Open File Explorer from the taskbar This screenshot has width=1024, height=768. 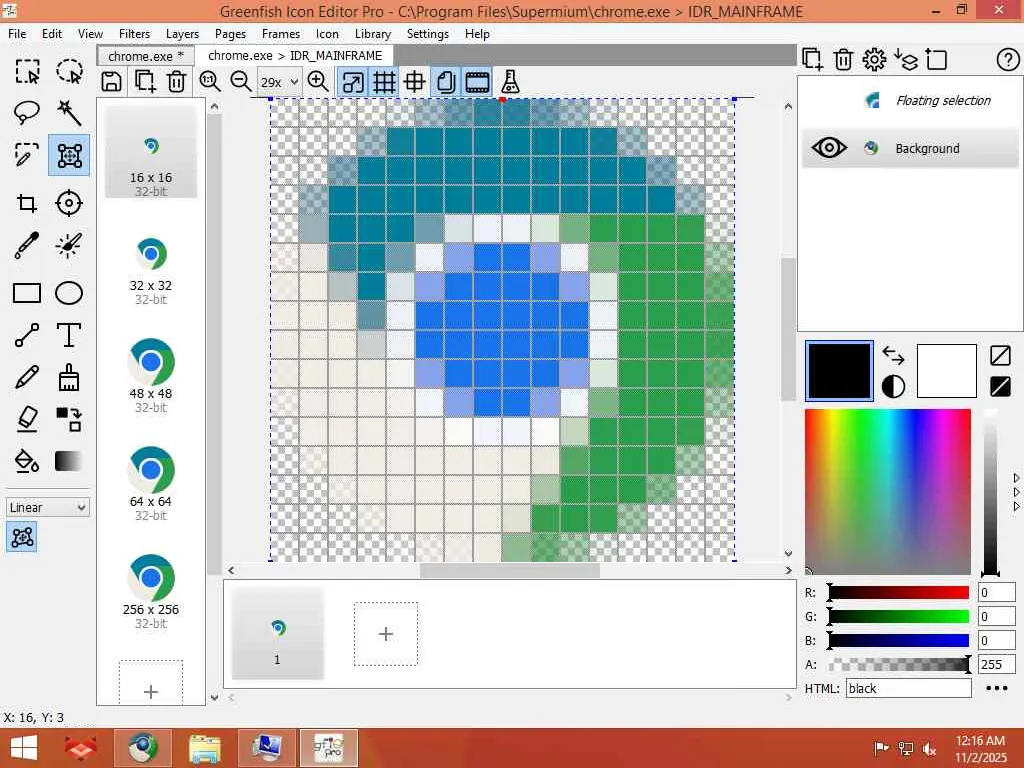click(204, 748)
